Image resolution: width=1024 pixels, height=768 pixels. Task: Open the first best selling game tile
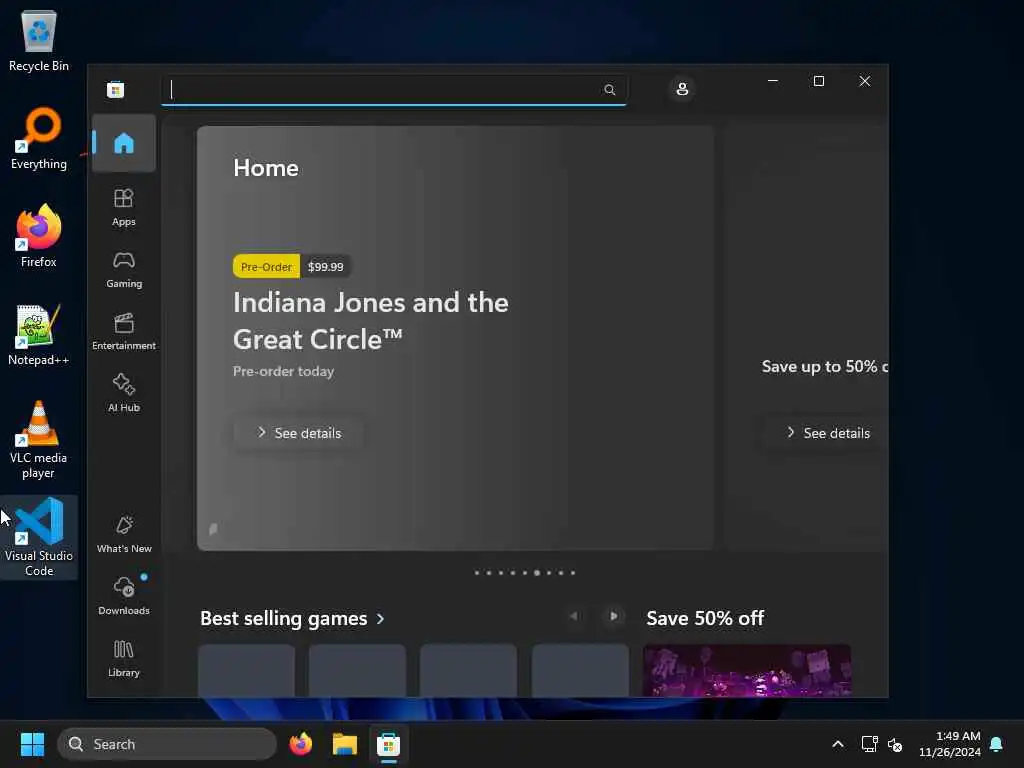pyautogui.click(x=246, y=670)
